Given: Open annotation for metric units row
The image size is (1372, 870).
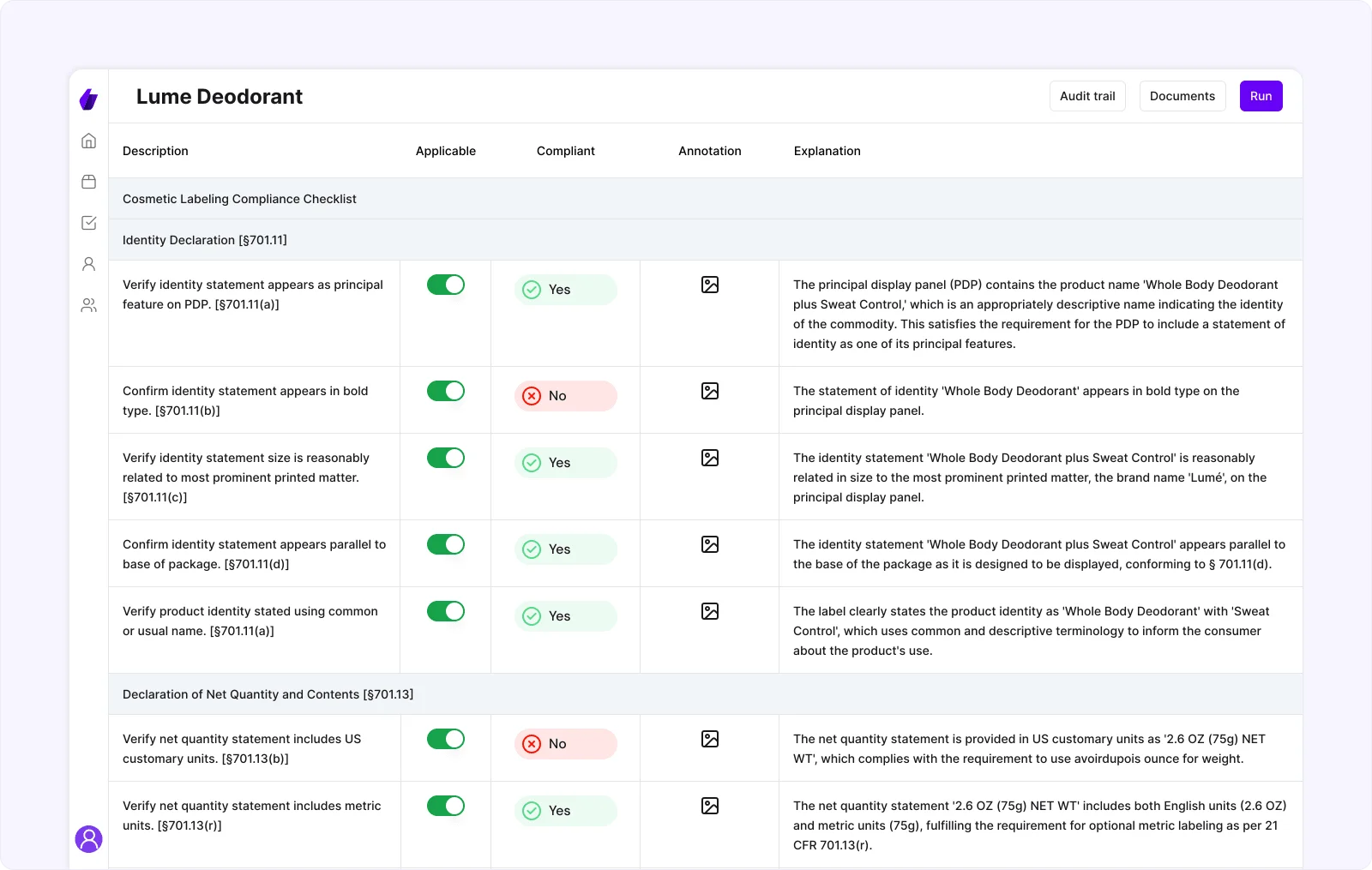Looking at the screenshot, I should click(709, 806).
